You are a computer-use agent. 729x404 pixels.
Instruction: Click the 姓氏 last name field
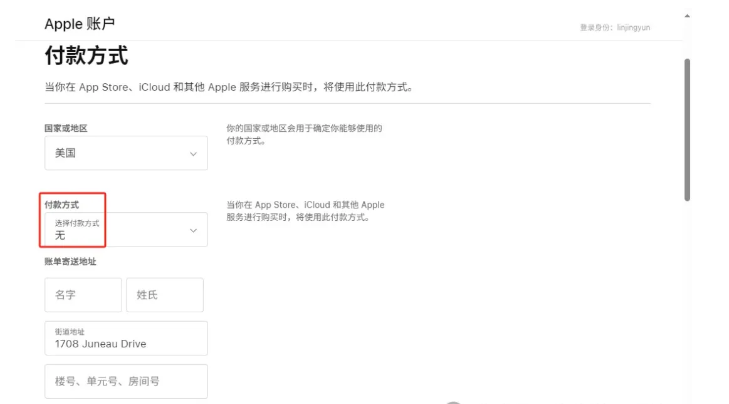click(x=165, y=295)
